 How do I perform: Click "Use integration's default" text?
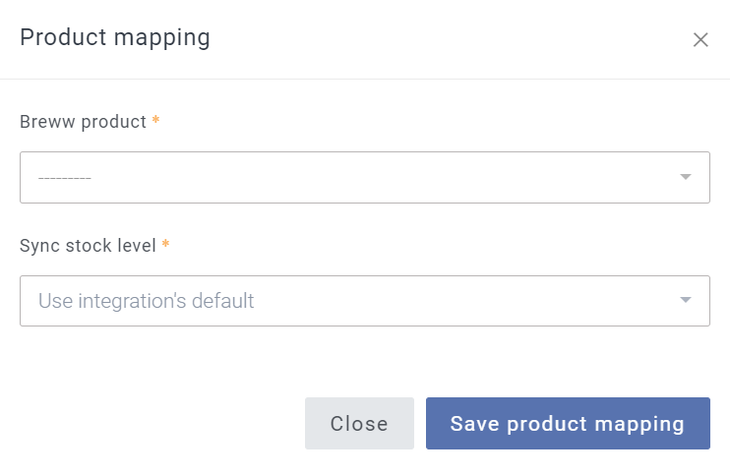coord(146,300)
